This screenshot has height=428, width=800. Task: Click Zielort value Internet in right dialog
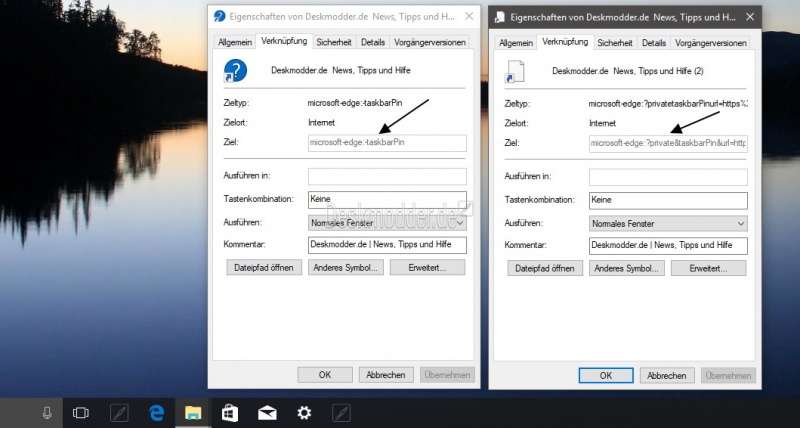[603, 123]
